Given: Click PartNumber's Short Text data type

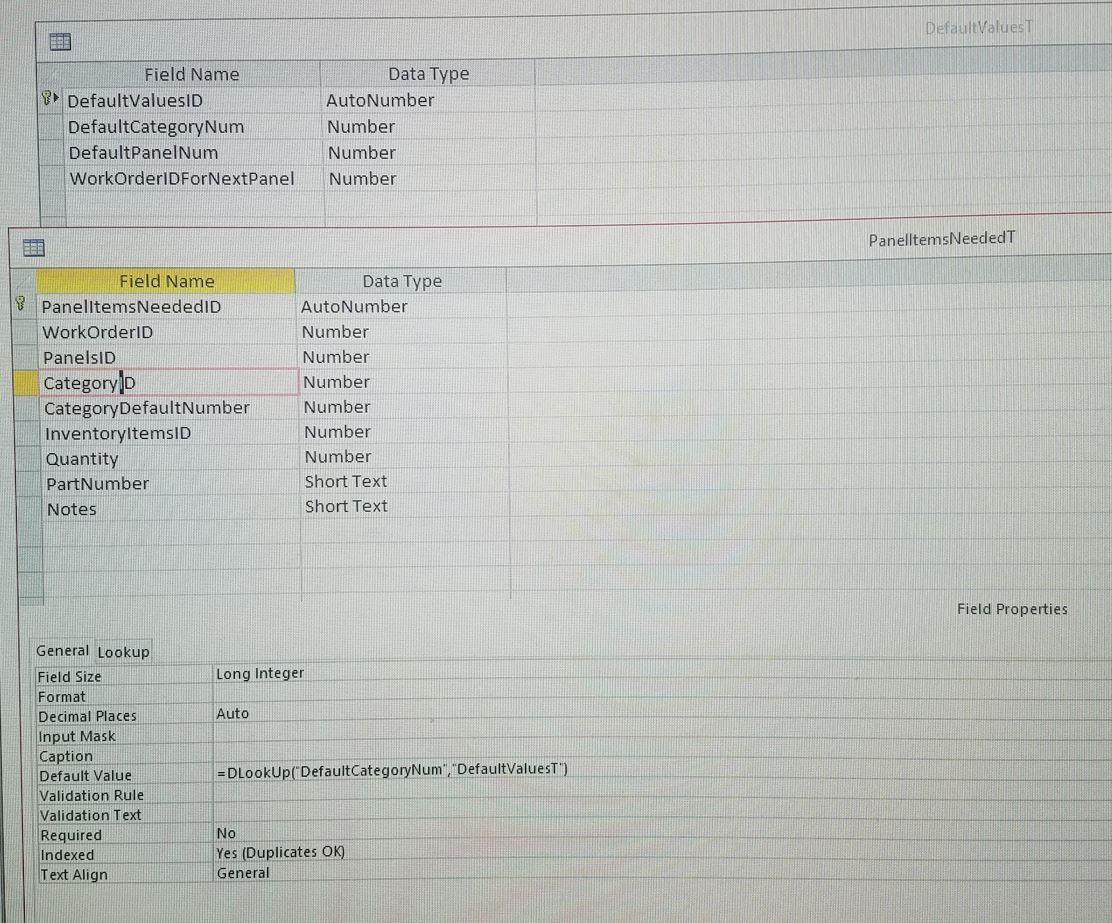Looking at the screenshot, I should pos(346,481).
